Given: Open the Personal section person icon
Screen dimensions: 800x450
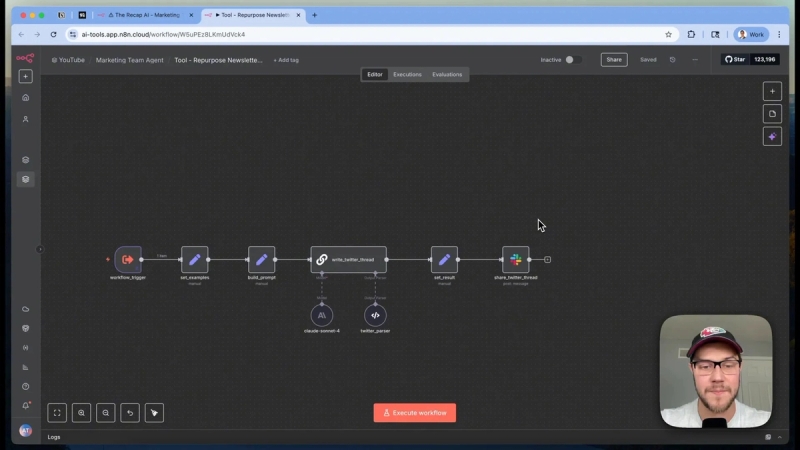Looking at the screenshot, I should 26,119.
